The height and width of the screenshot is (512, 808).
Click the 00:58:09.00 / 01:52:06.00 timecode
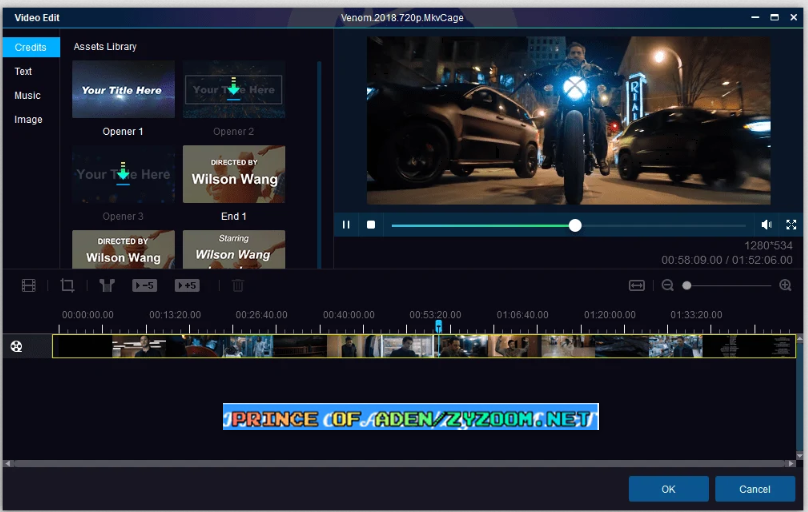tap(727, 260)
